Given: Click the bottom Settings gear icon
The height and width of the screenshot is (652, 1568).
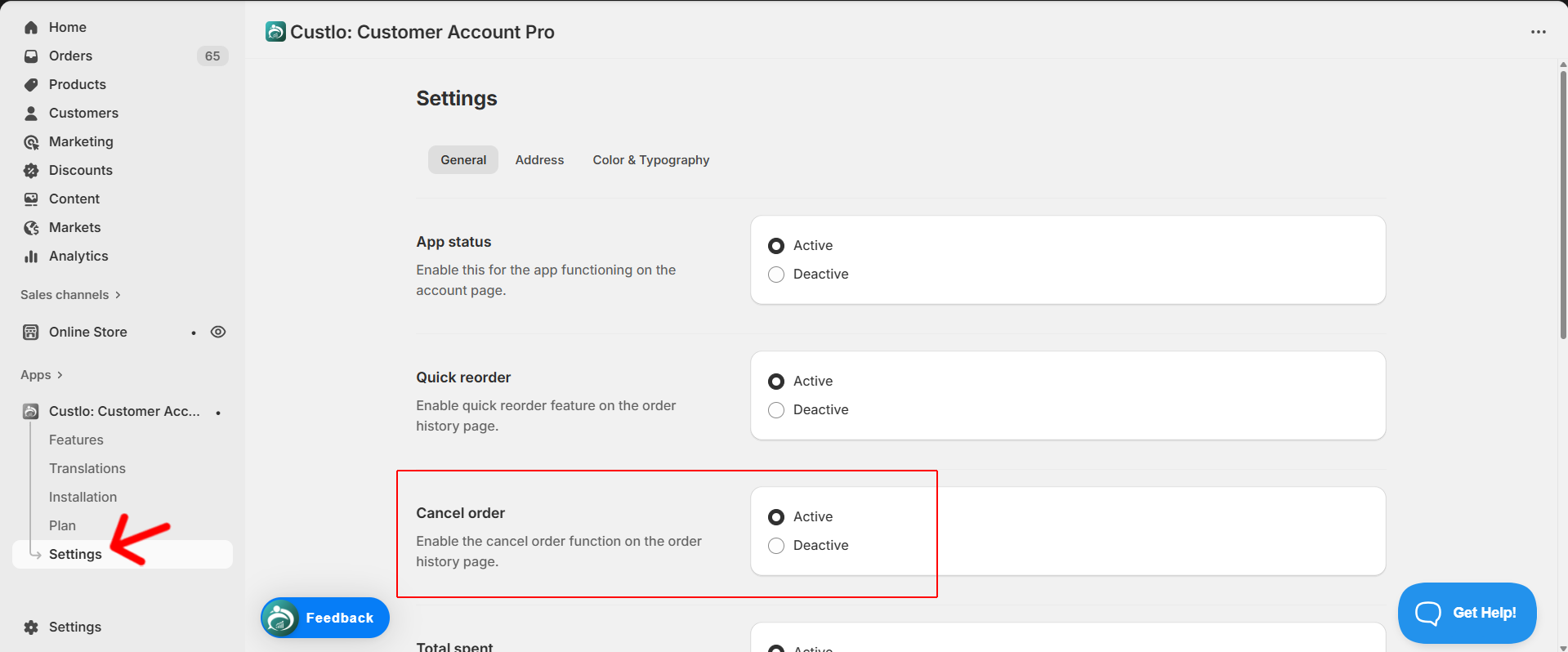Looking at the screenshot, I should click(x=31, y=627).
